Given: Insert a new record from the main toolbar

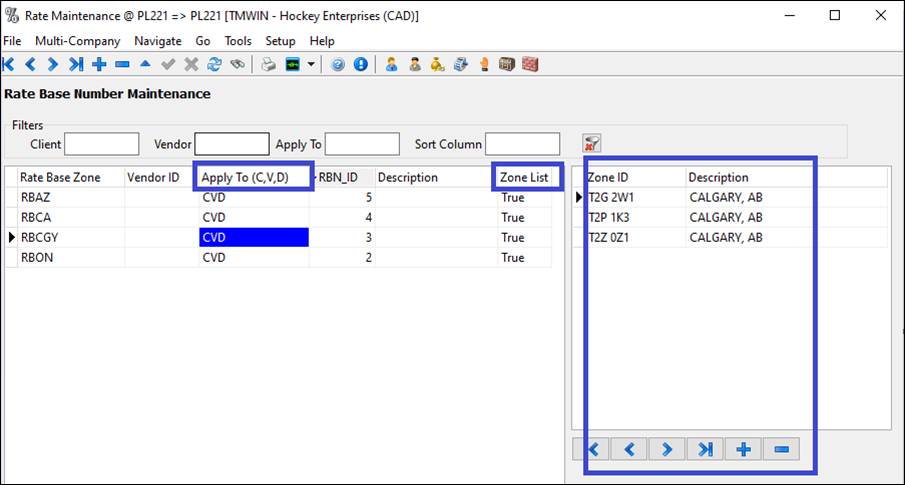Looking at the screenshot, I should 99,64.
